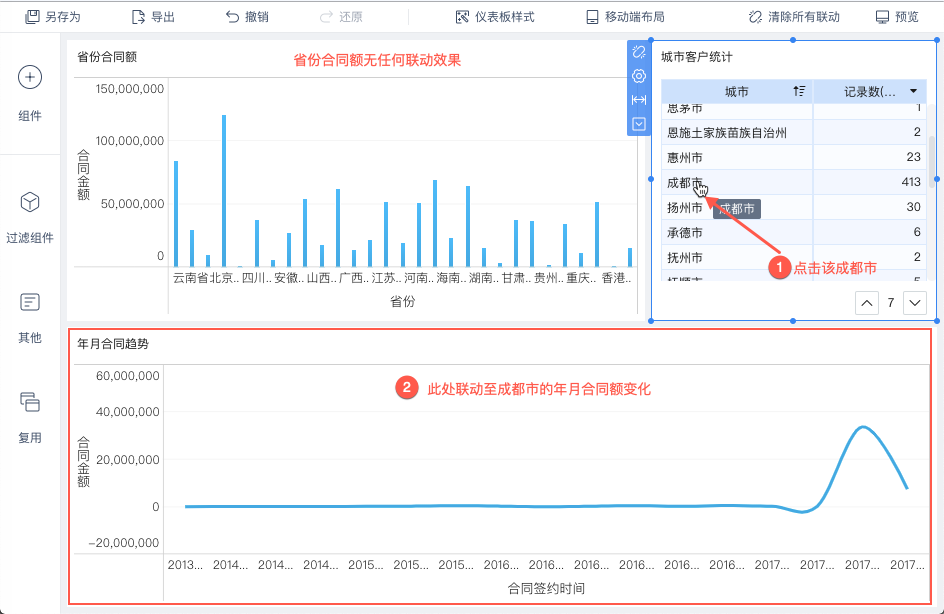This screenshot has height=614, width=944.
Task: Sort the 城市 column via sort icon
Action: pos(799,91)
